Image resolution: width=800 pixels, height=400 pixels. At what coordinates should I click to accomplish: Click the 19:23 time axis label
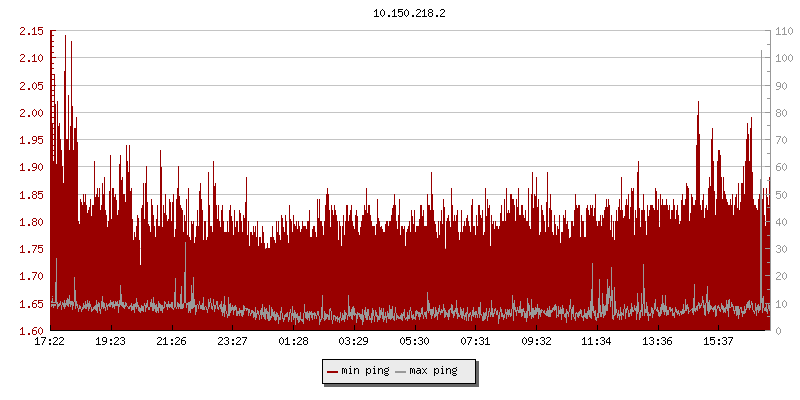[x=111, y=341]
